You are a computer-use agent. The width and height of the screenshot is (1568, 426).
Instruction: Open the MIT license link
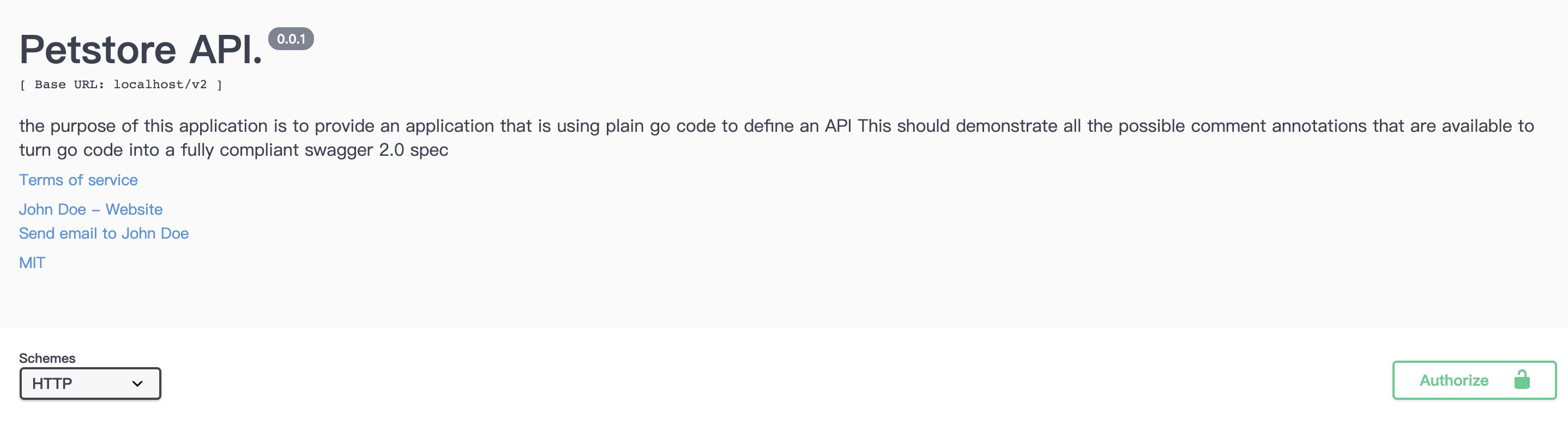[x=32, y=263]
